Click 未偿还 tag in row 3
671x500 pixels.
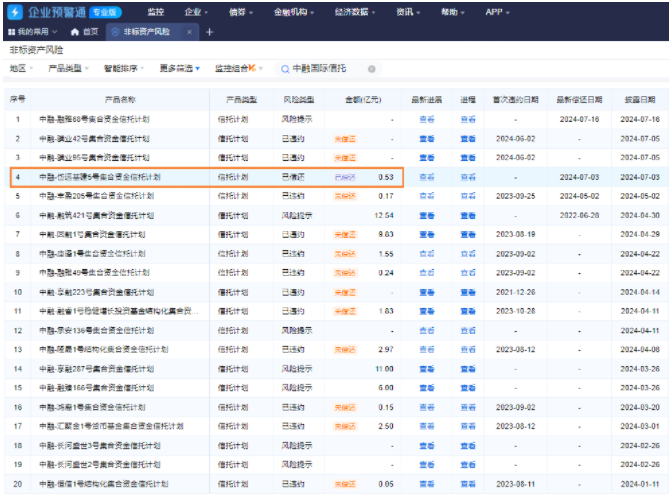(x=345, y=158)
